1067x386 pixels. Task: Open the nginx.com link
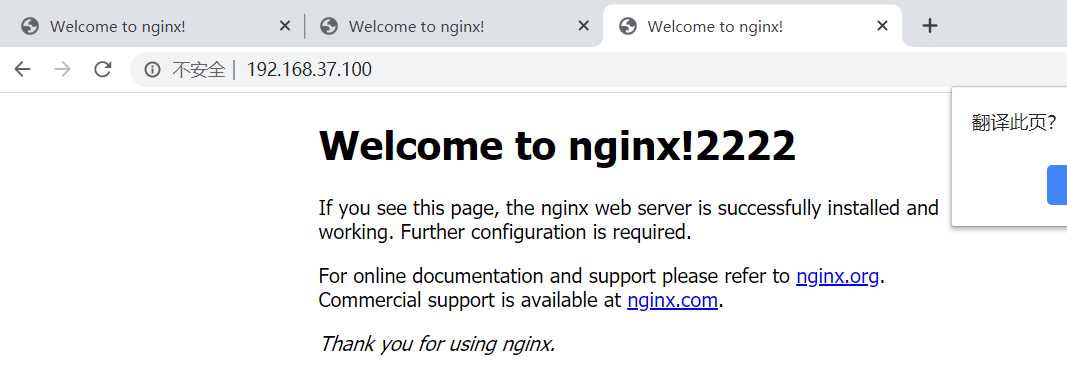(672, 300)
